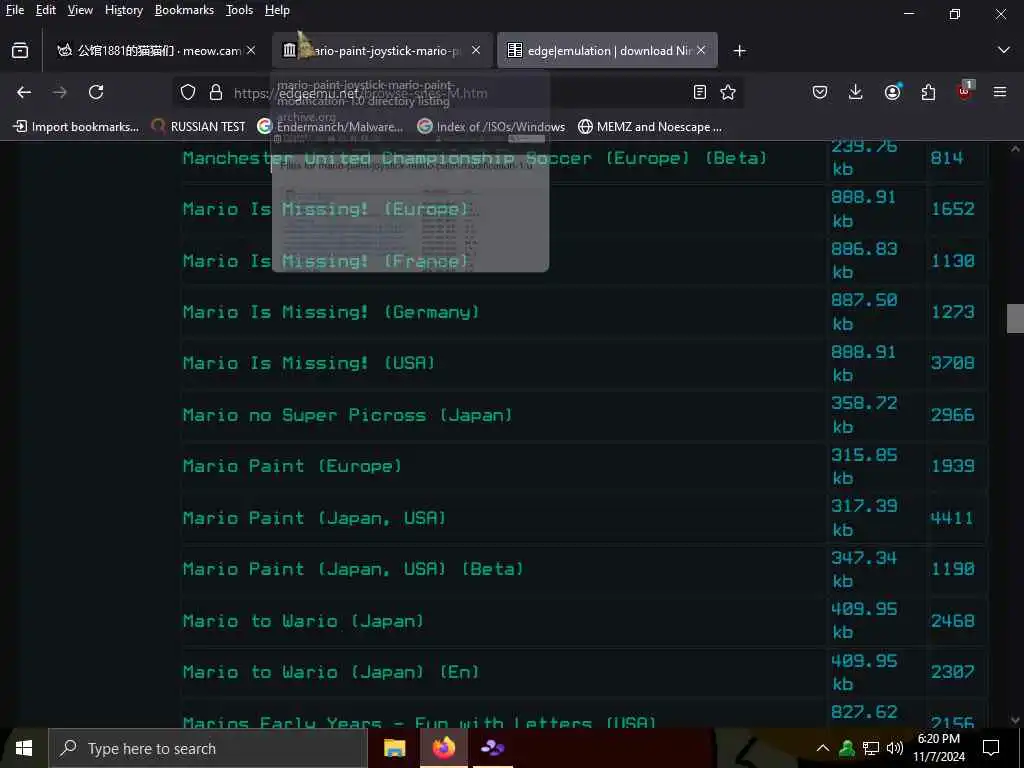Open the Help menu
The height and width of the screenshot is (768, 1024).
[277, 10]
